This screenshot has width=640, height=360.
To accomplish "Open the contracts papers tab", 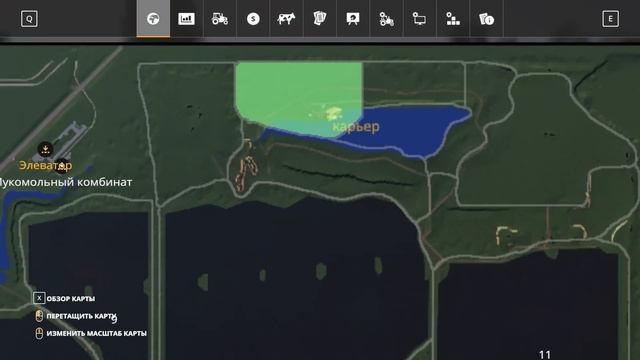I will coord(320,19).
